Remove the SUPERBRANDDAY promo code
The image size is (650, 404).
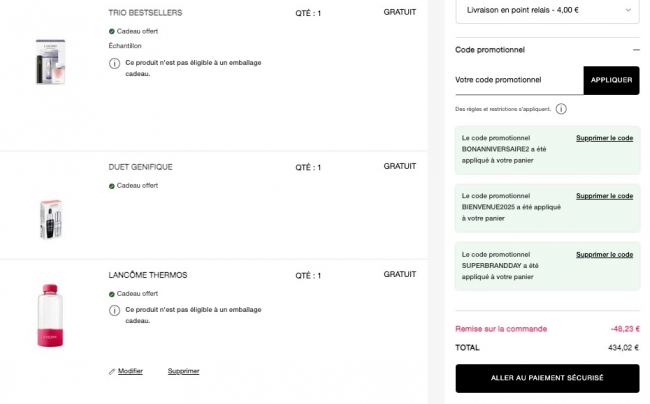click(604, 255)
